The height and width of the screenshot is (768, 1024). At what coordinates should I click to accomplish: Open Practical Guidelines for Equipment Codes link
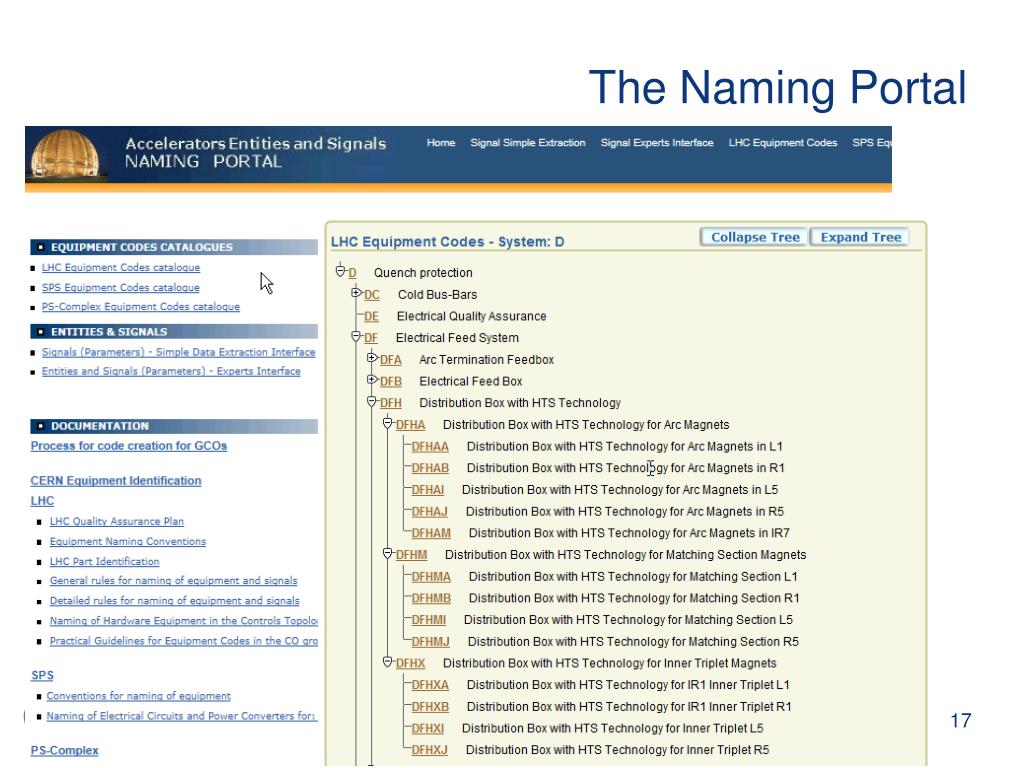(184, 641)
